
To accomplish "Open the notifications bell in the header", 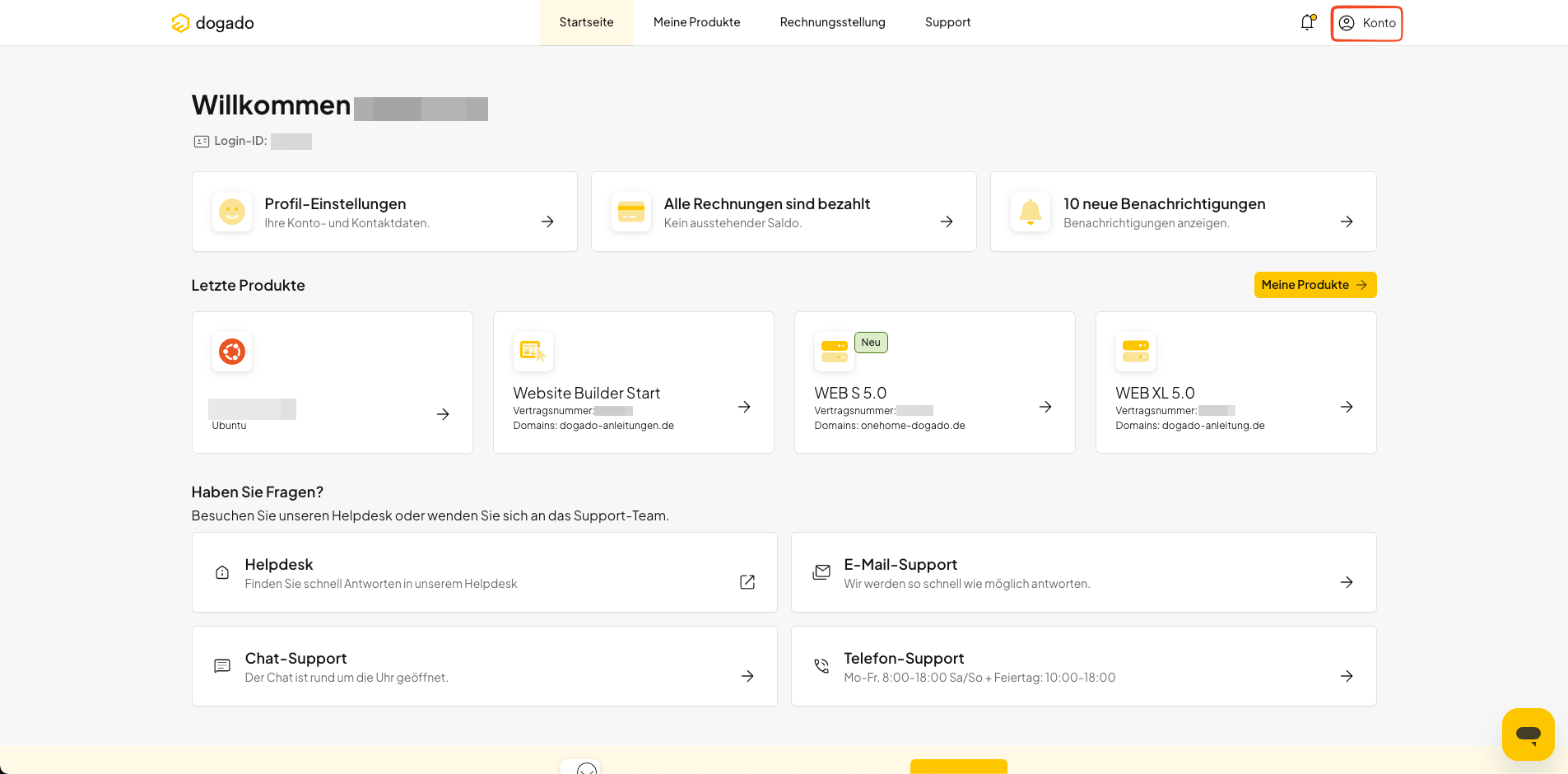I will (x=1307, y=22).
